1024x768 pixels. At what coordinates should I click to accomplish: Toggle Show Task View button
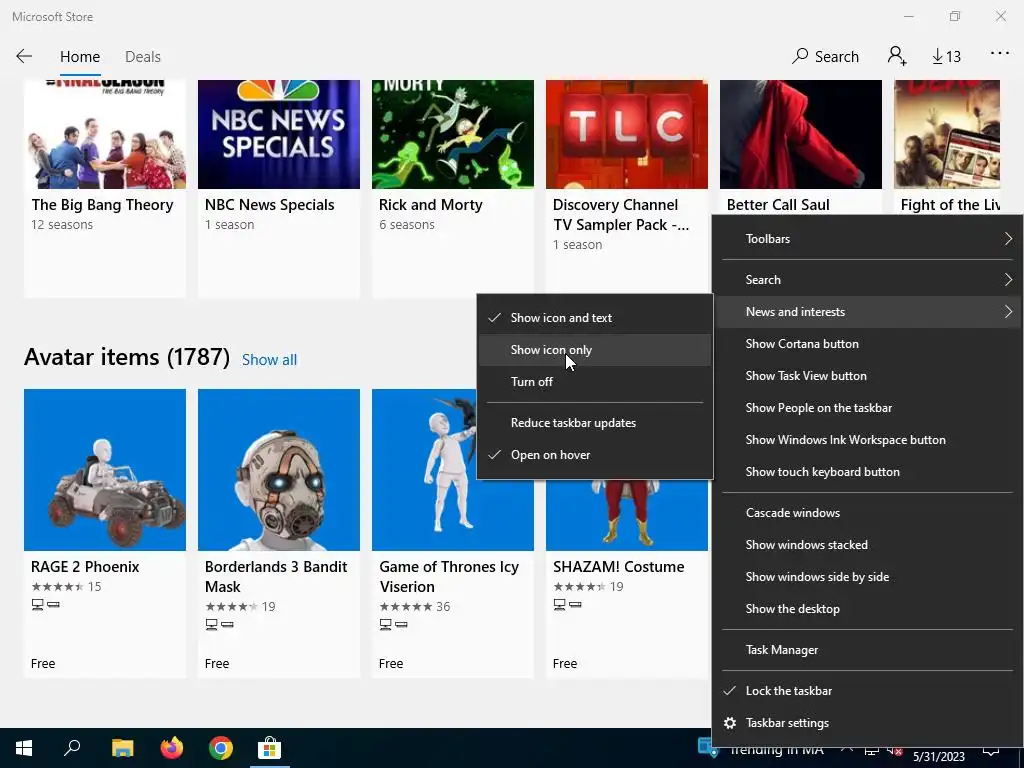click(869, 376)
